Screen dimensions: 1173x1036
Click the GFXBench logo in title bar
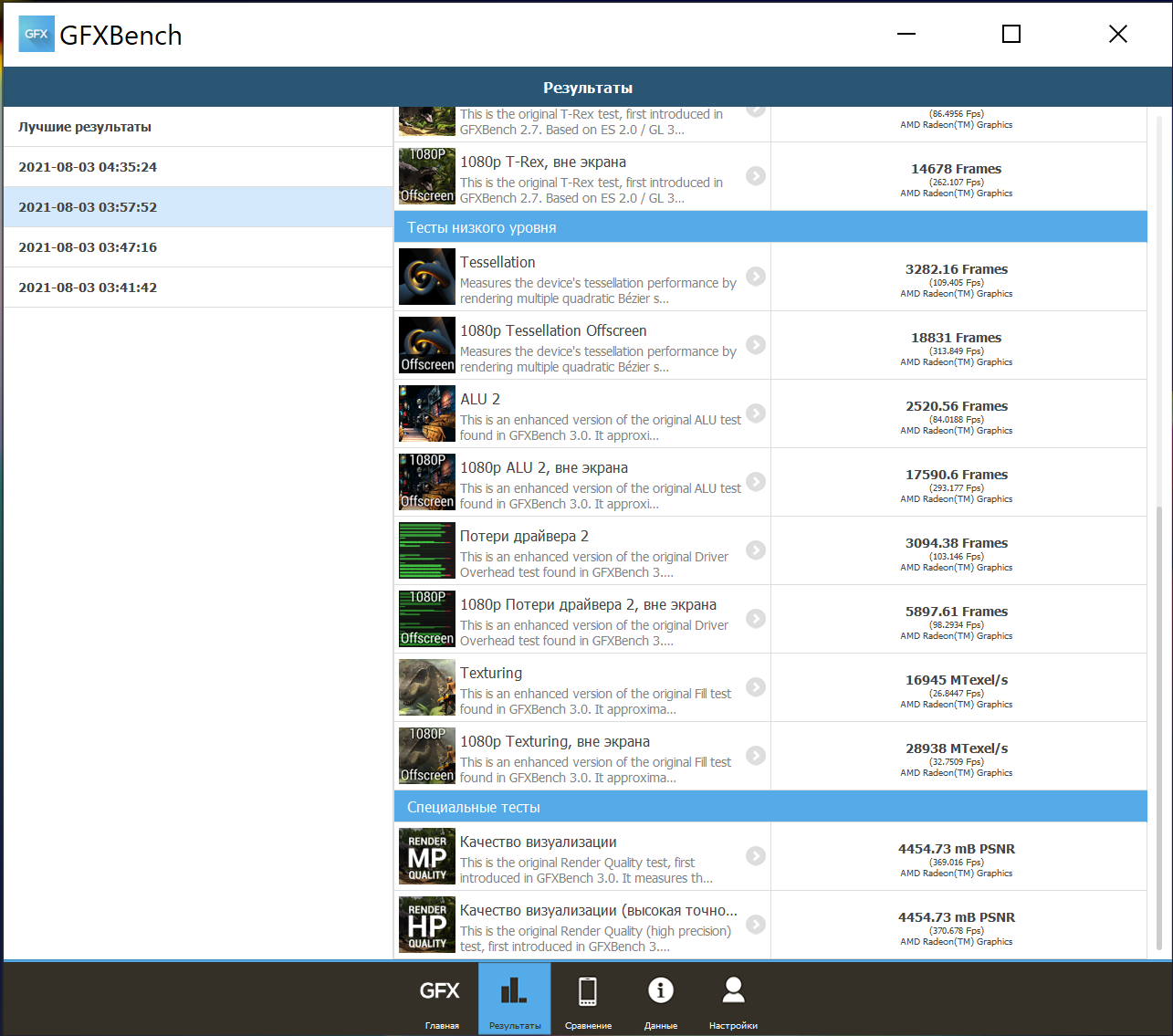pos(37,34)
